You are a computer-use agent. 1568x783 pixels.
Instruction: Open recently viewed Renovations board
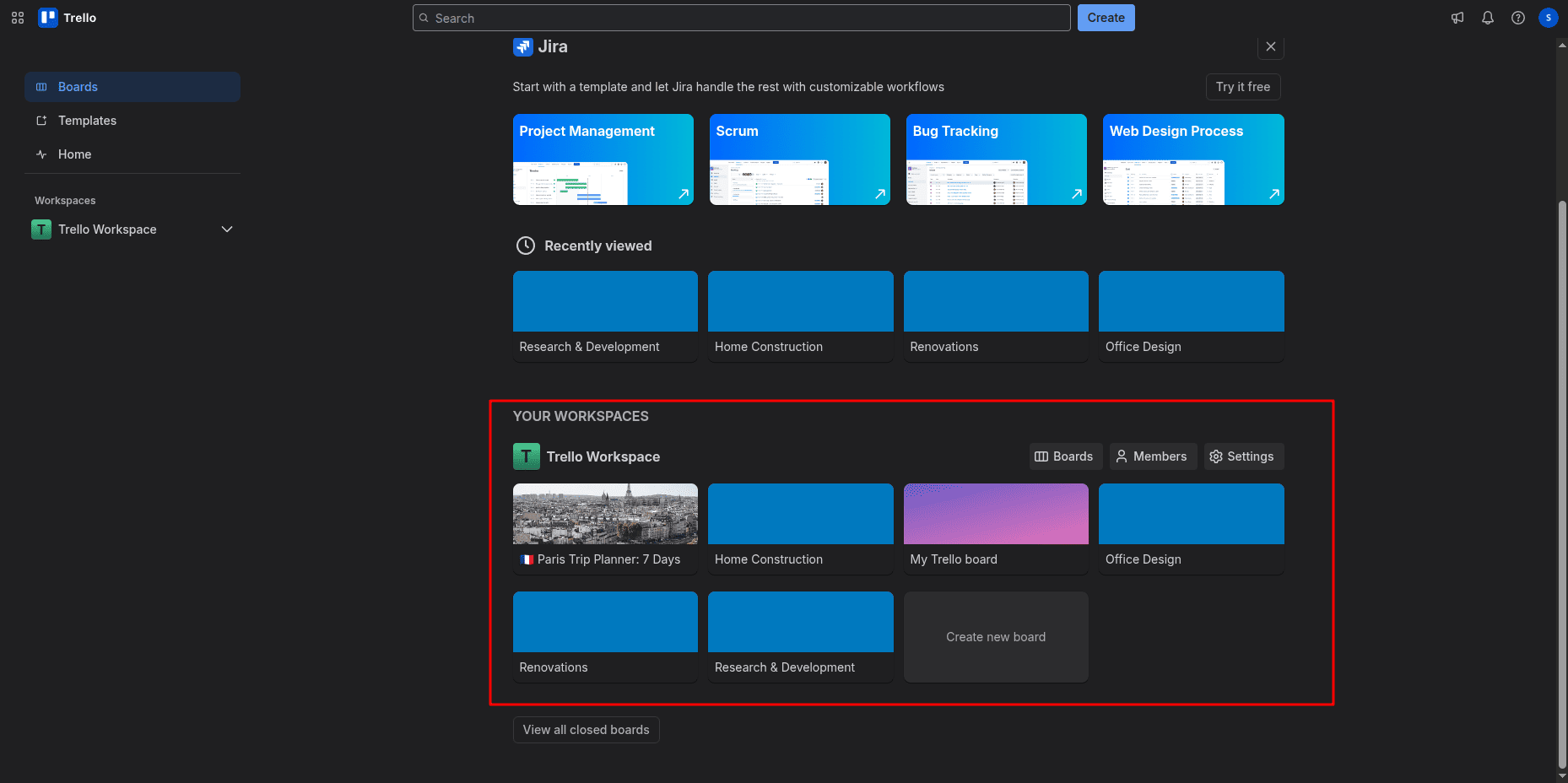(x=996, y=316)
